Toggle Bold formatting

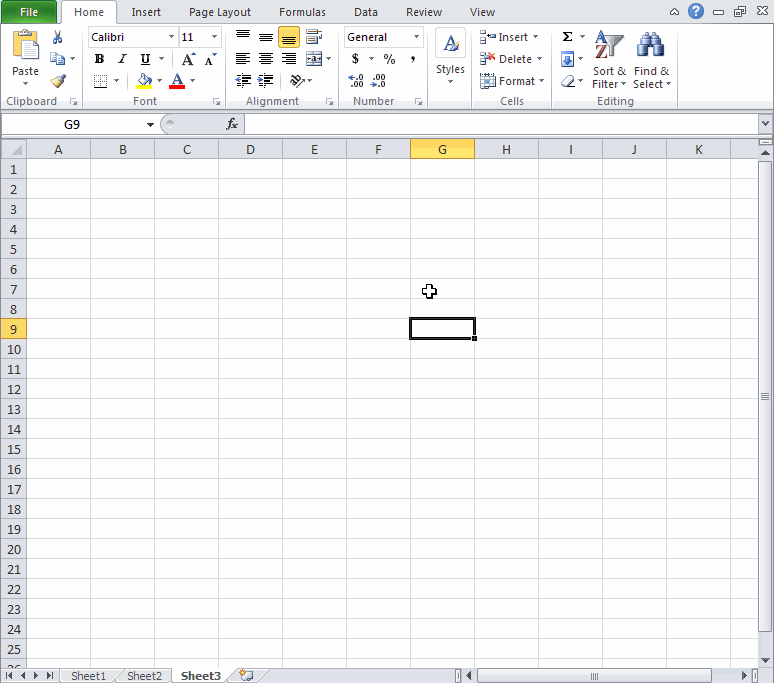[99, 59]
